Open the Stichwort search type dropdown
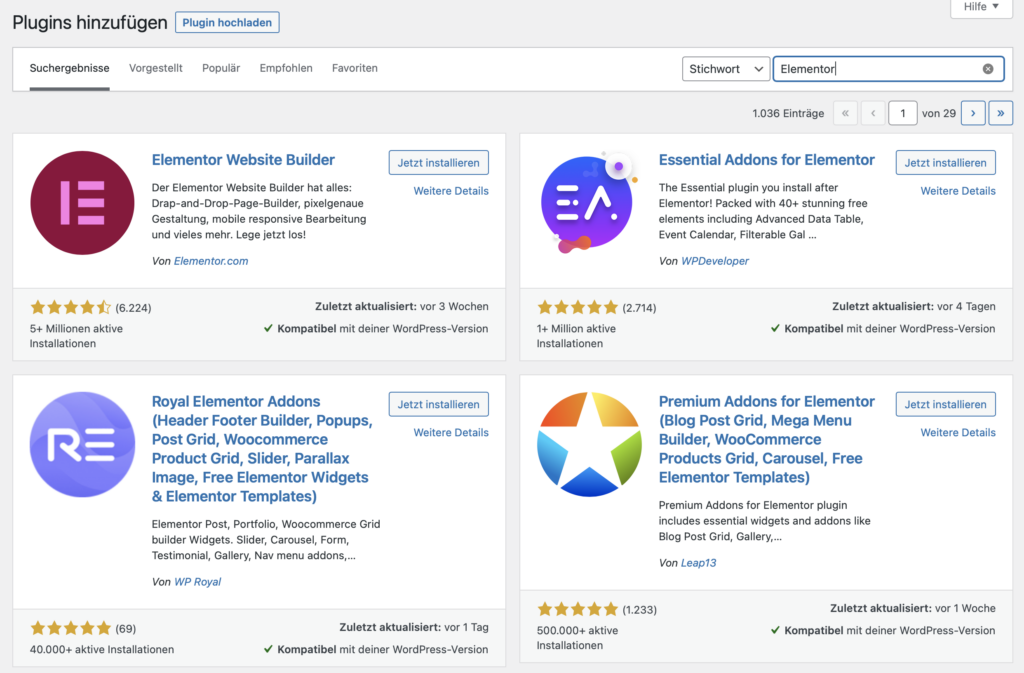Image resolution: width=1024 pixels, height=673 pixels. click(726, 69)
